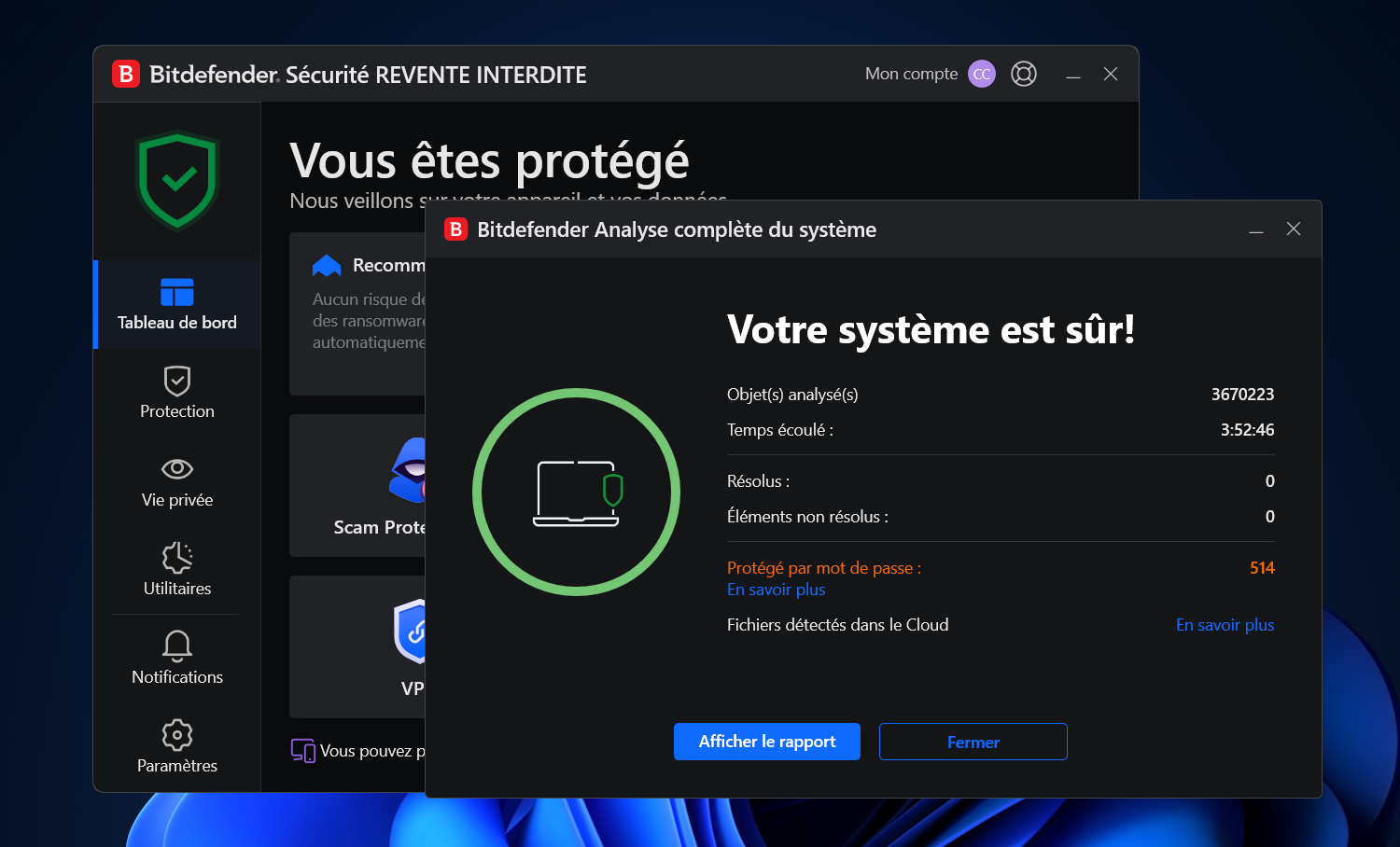
Task: Close the Analyse complète dialog
Action: pos(1294,229)
